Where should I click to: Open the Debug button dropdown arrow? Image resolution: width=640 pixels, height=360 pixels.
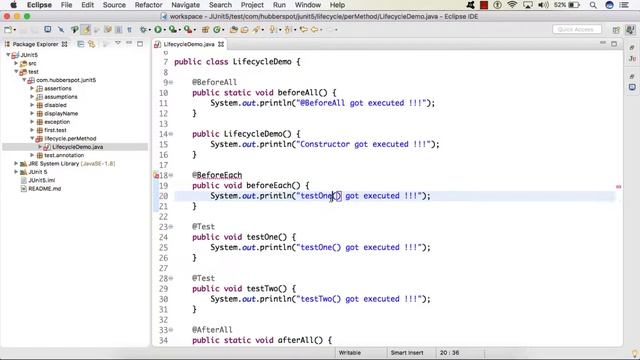tap(150, 30)
